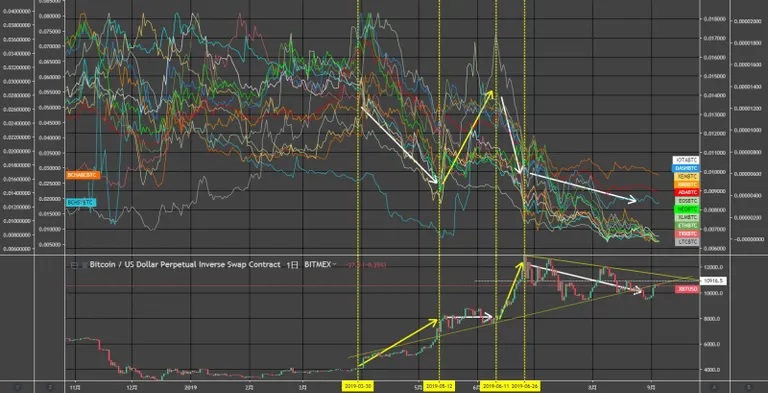Click the 2019 label on time axis
The width and height of the screenshot is (768, 393).
[191, 387]
